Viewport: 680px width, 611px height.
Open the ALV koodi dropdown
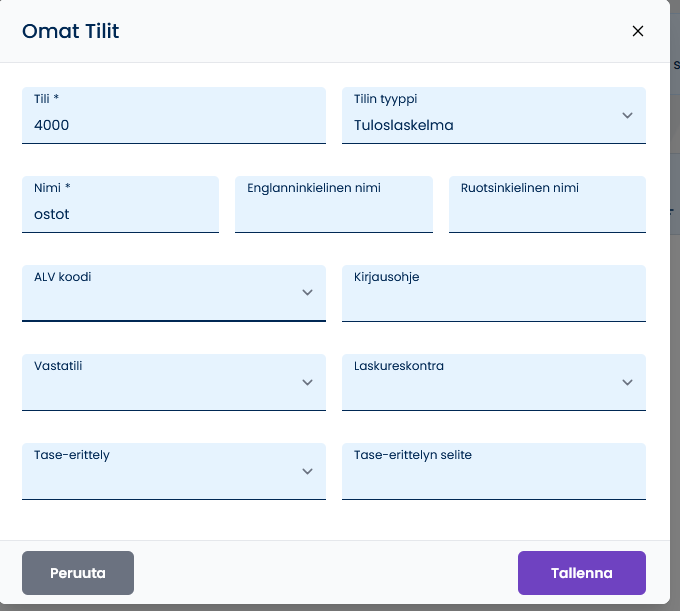pos(174,293)
